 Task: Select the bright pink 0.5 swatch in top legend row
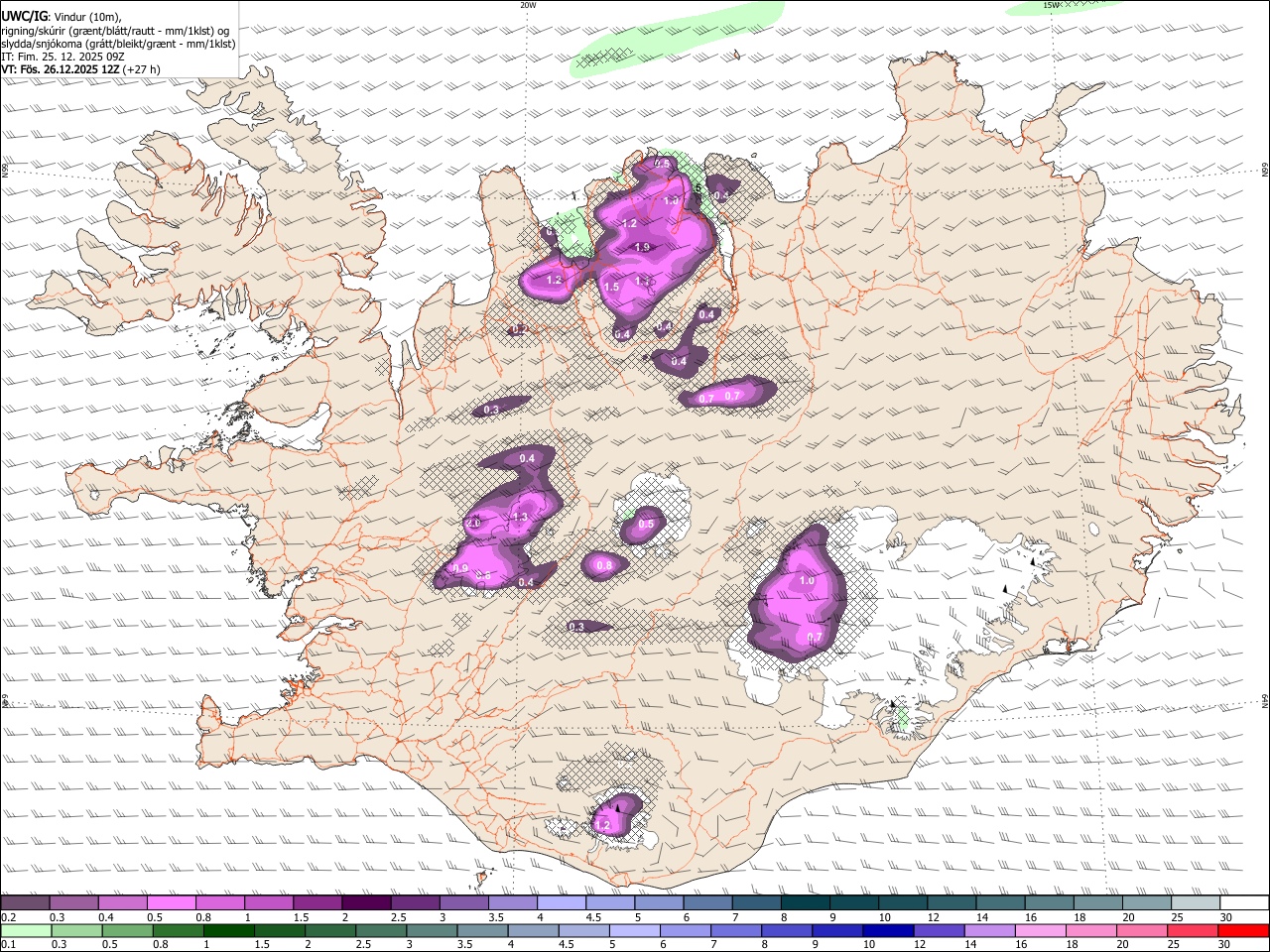coord(171,902)
